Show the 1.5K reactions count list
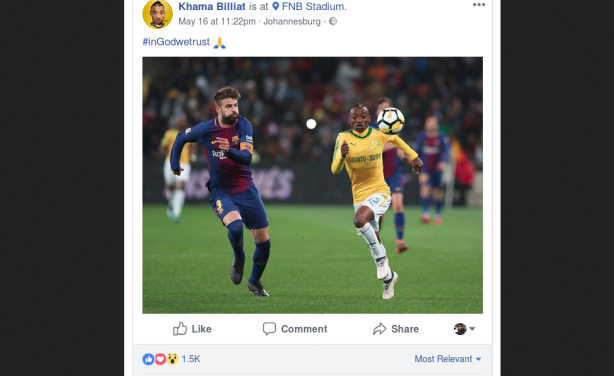The image size is (614, 376). (x=191, y=359)
